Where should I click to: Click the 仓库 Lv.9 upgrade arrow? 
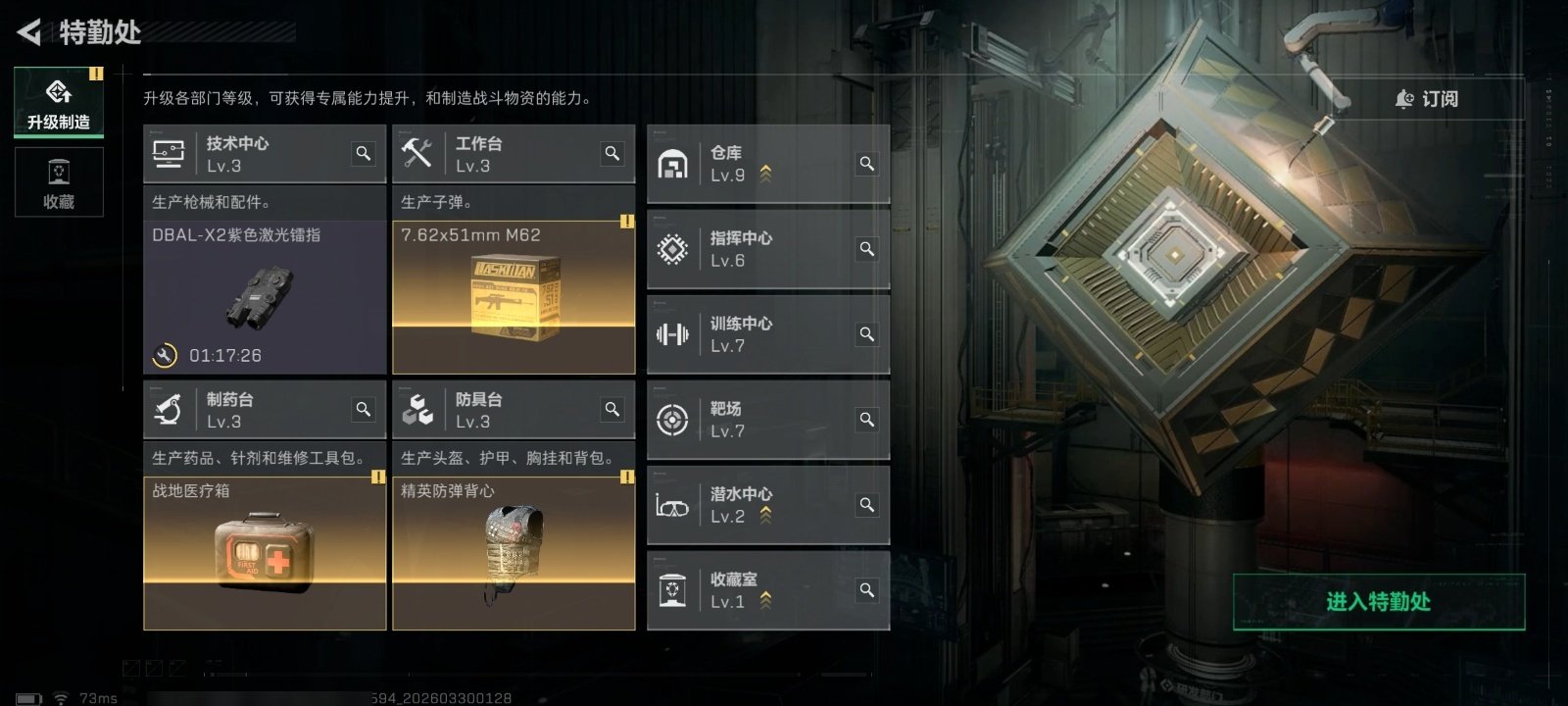tap(765, 174)
